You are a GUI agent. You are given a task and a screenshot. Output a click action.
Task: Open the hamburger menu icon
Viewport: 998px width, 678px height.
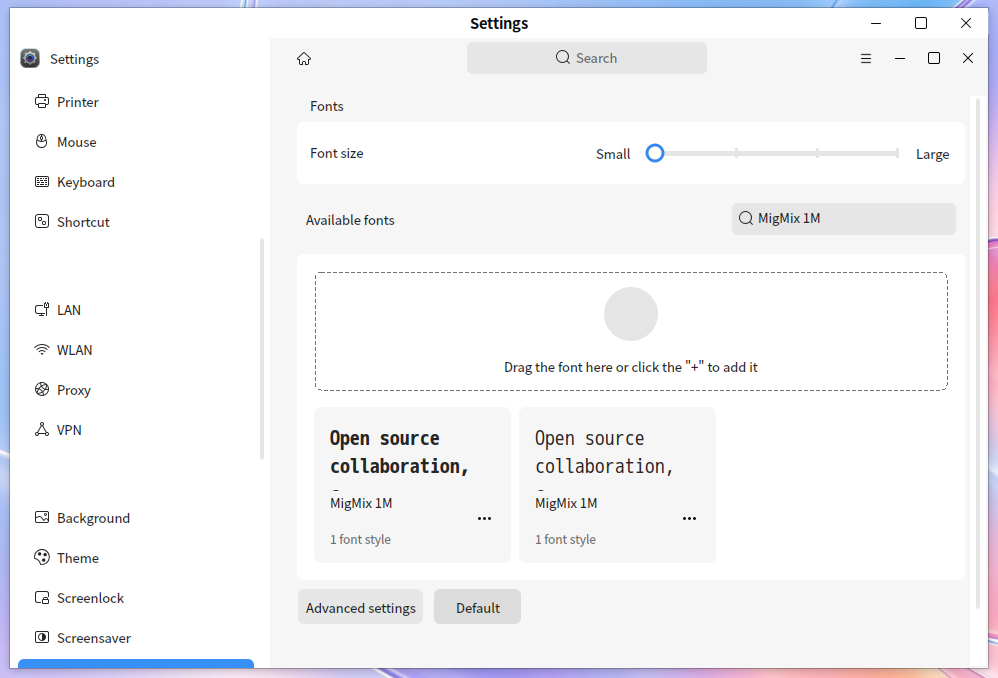tap(866, 59)
